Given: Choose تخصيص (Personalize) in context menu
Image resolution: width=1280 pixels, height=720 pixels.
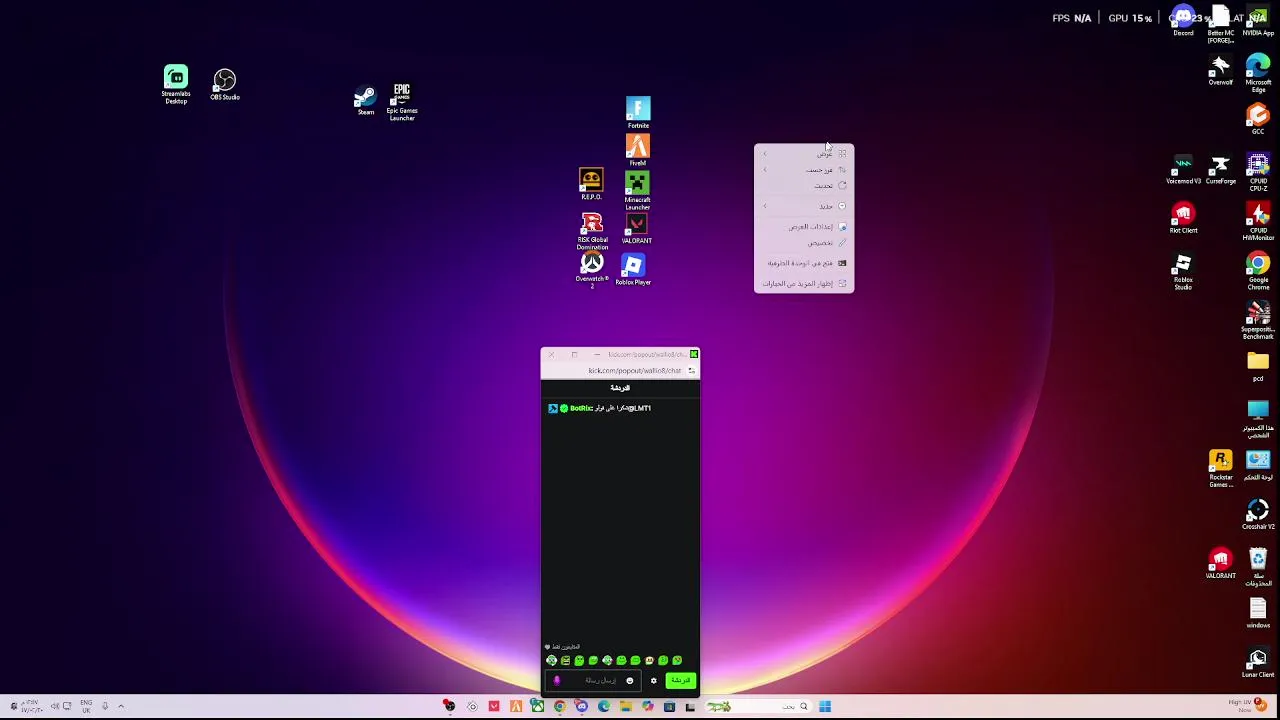Looking at the screenshot, I should tap(804, 242).
